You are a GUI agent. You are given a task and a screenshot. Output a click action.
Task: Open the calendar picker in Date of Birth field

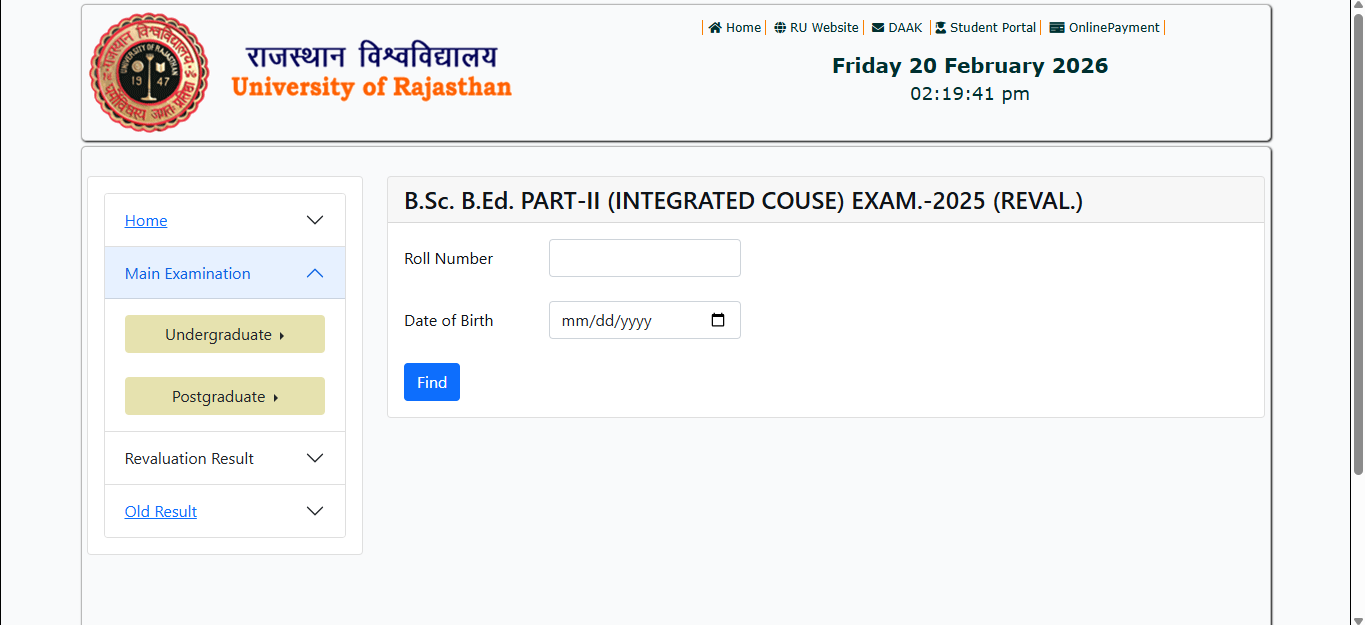tap(718, 320)
